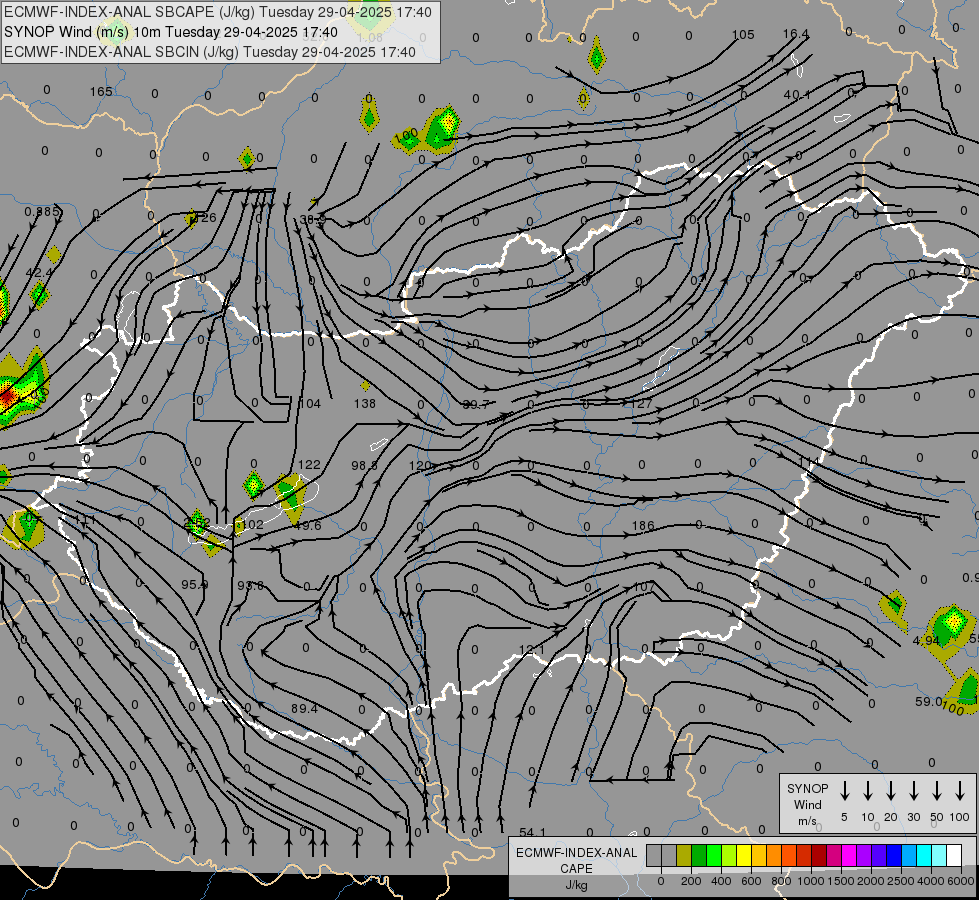The image size is (979, 900).
Task: Click the map value 0.885
Action: [x=42, y=212]
